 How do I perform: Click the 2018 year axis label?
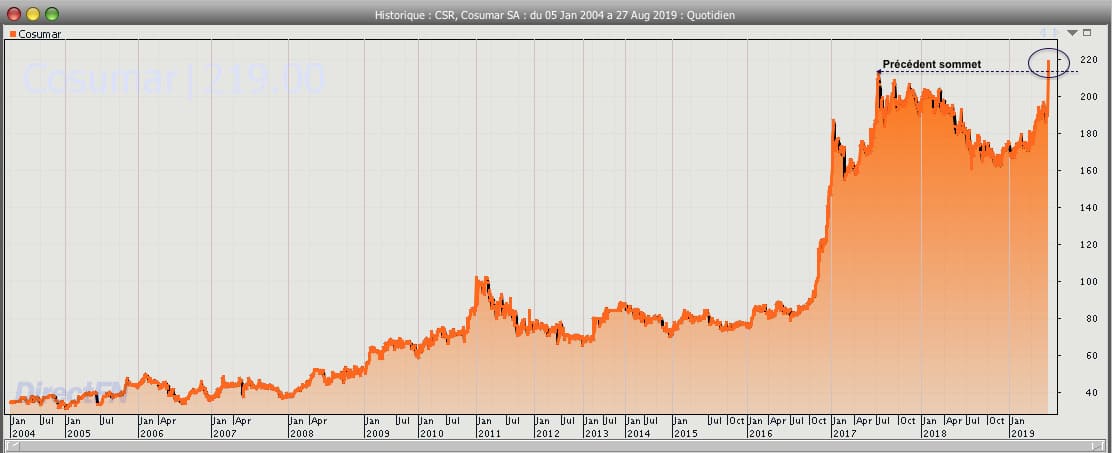(x=933, y=432)
